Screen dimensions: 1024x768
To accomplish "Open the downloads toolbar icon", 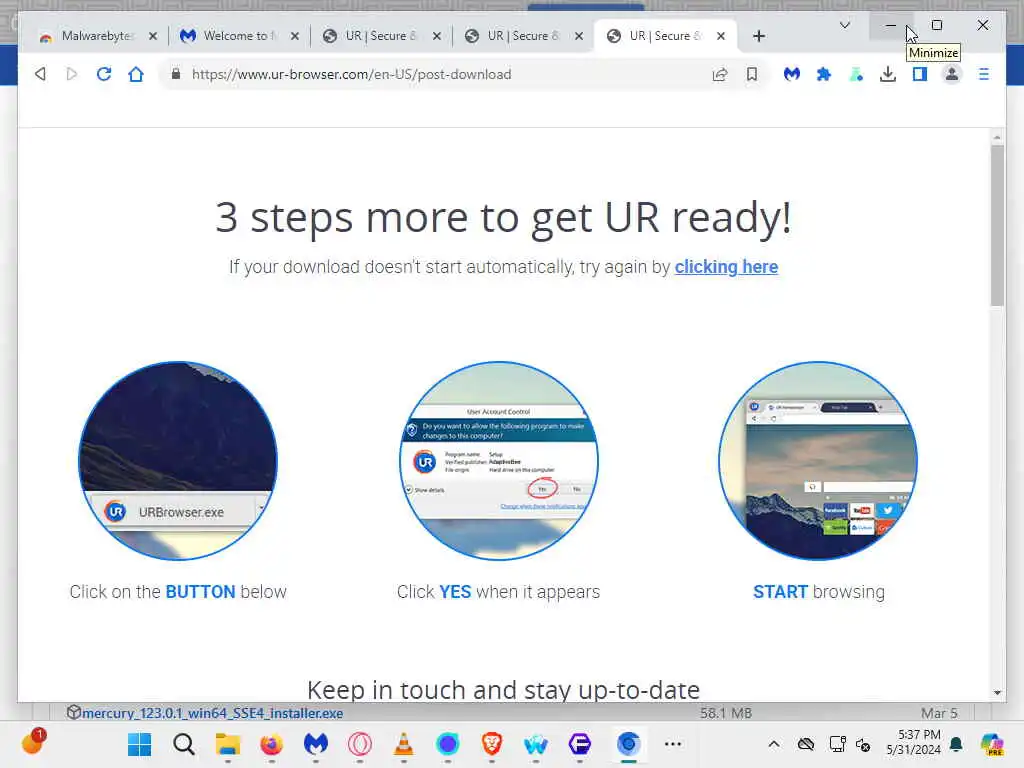I will [888, 74].
